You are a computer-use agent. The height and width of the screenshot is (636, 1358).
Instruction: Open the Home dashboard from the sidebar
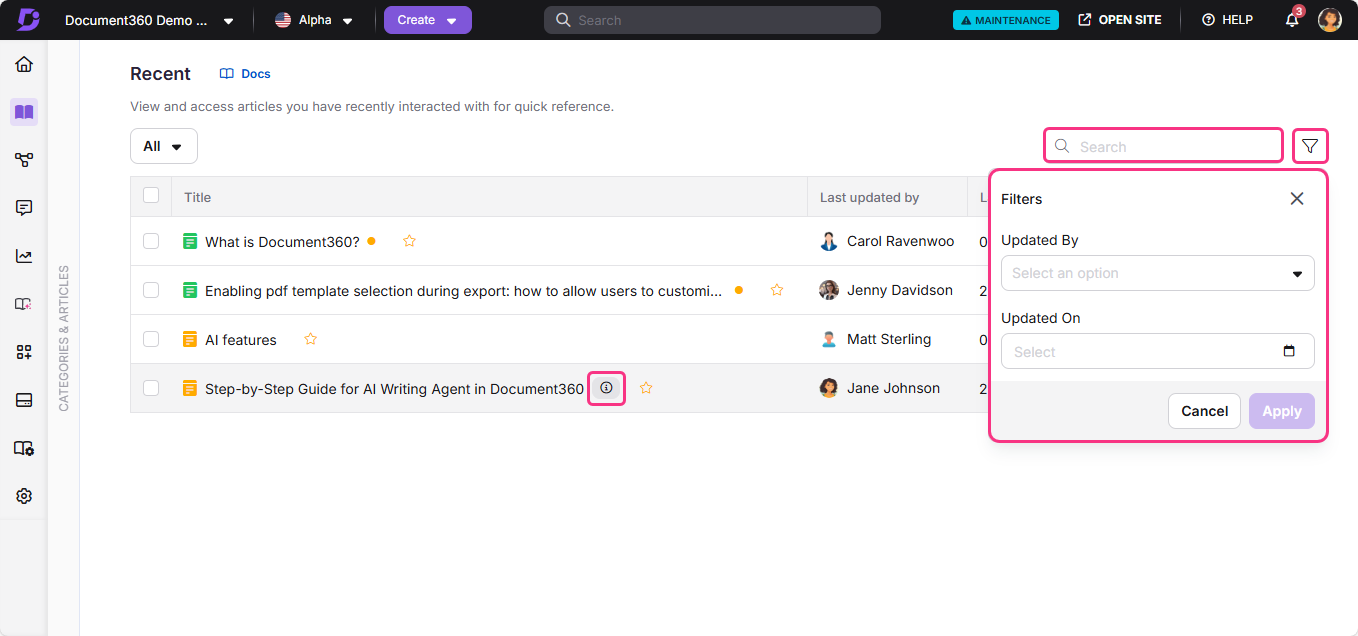[23, 64]
